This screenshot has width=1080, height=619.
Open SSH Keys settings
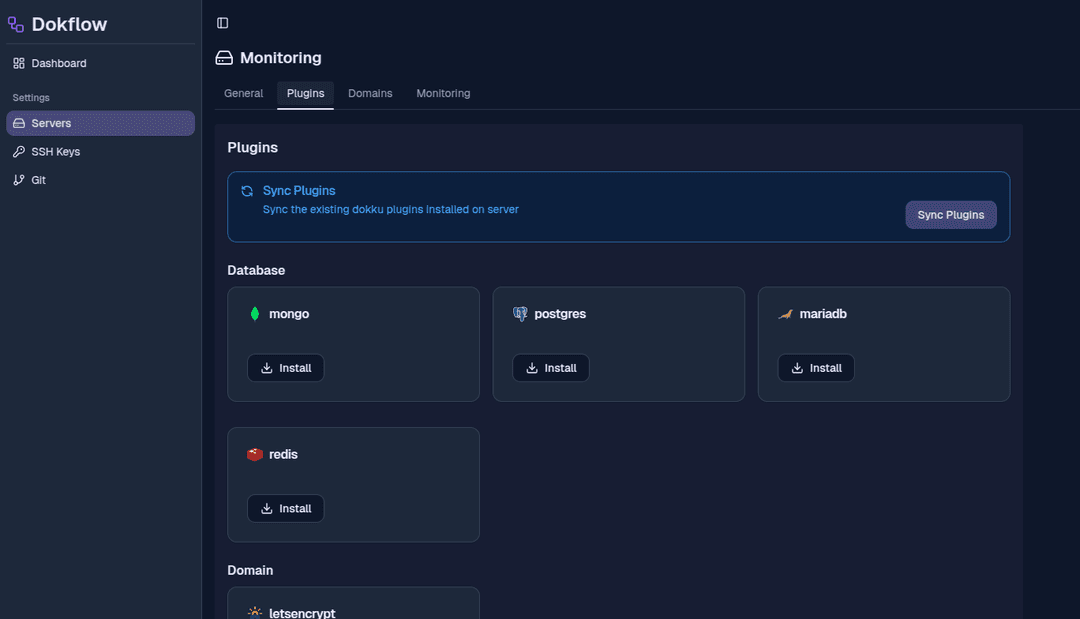pyautogui.click(x=101, y=151)
